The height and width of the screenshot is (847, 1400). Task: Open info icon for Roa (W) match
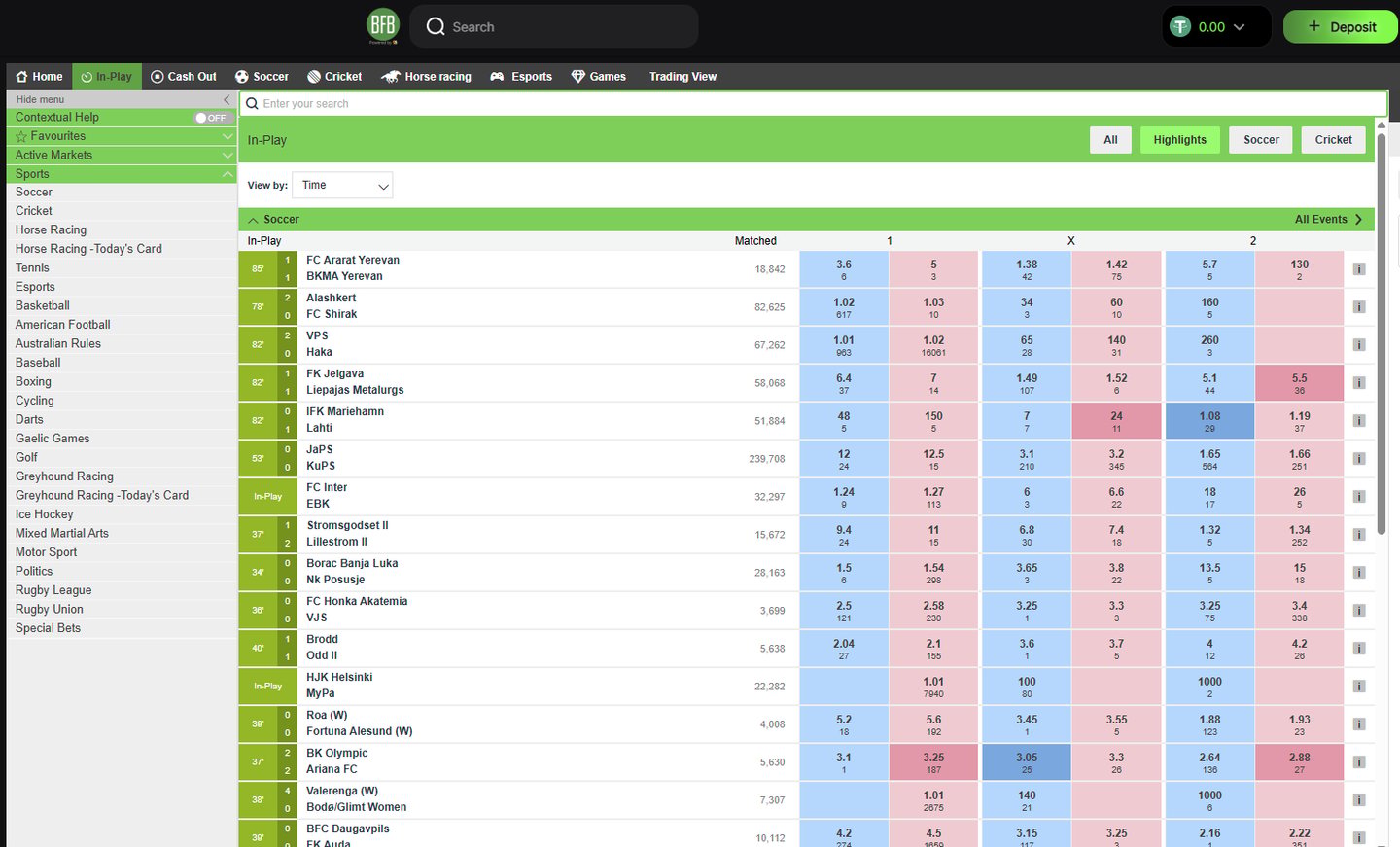[1359, 724]
